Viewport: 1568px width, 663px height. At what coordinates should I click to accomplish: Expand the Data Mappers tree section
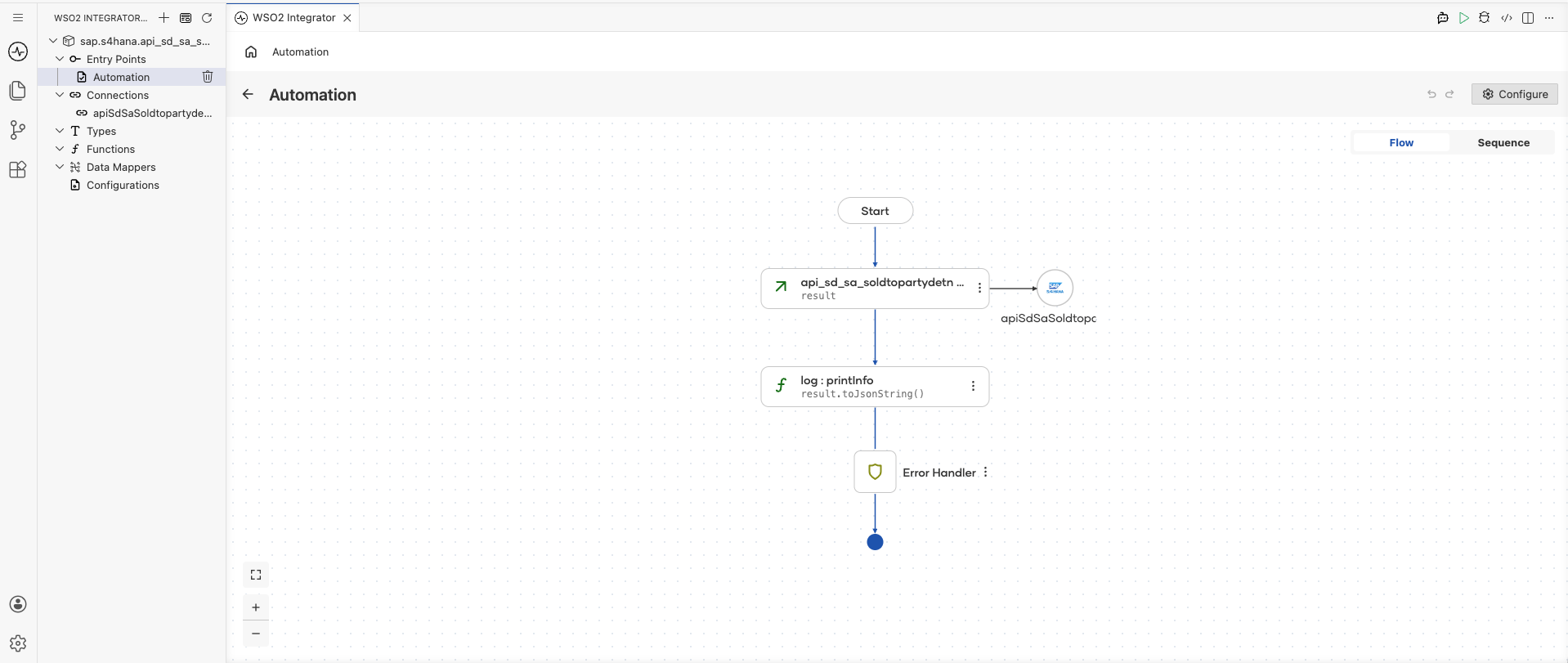coord(60,167)
